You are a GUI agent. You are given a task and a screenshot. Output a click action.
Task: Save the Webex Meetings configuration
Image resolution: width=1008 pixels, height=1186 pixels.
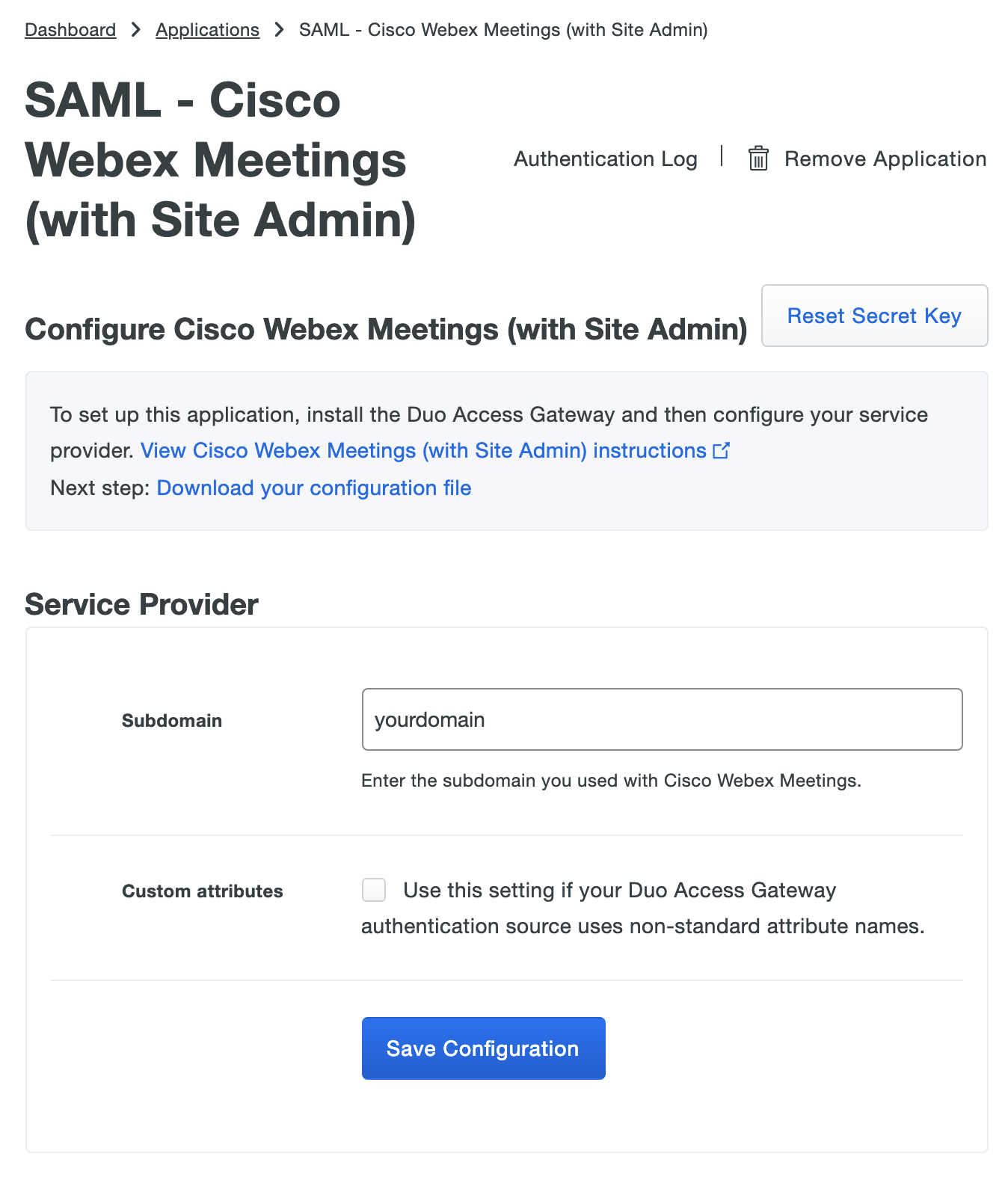coord(483,1048)
